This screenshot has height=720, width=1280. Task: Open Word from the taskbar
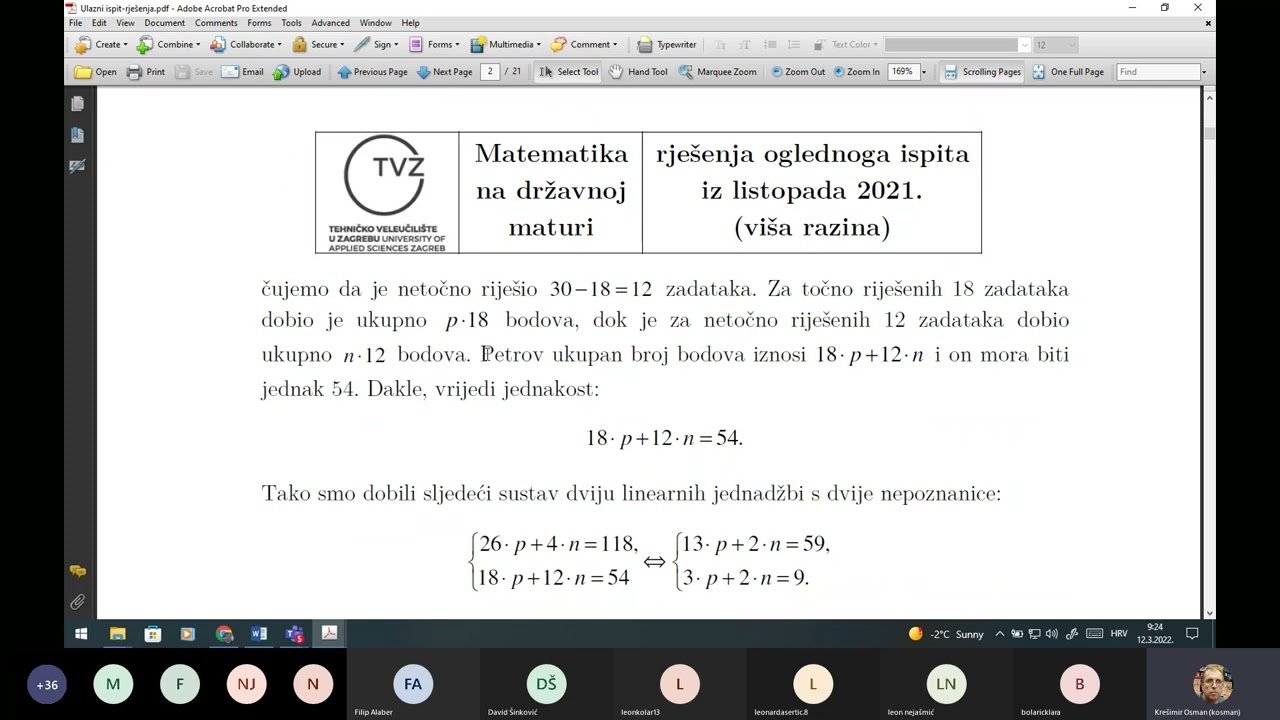pos(259,634)
